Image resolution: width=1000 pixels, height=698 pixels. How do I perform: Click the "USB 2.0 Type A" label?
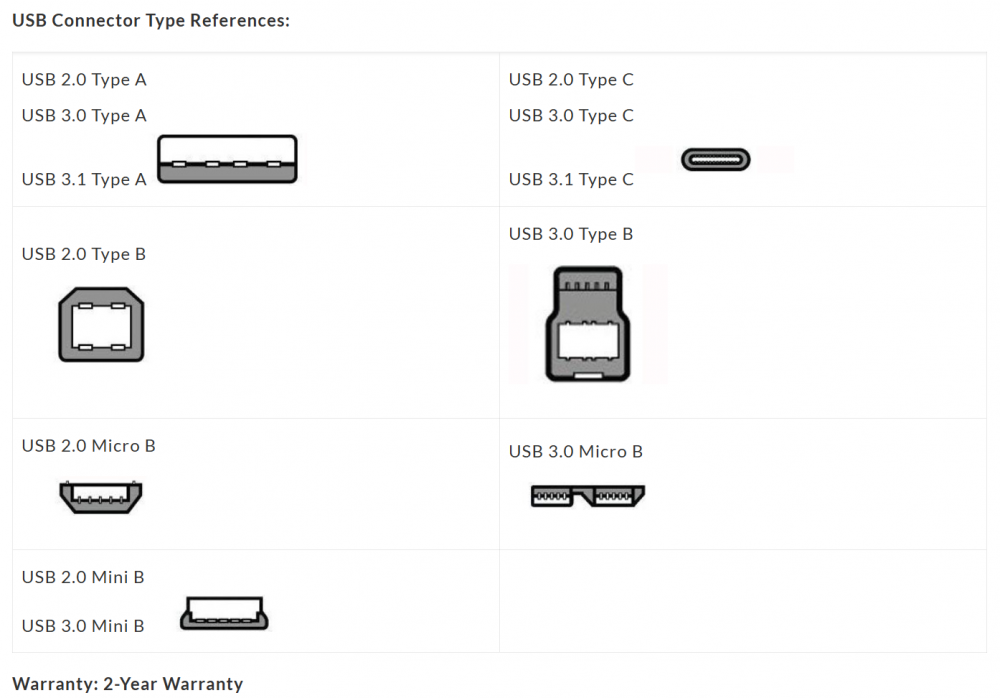point(84,80)
